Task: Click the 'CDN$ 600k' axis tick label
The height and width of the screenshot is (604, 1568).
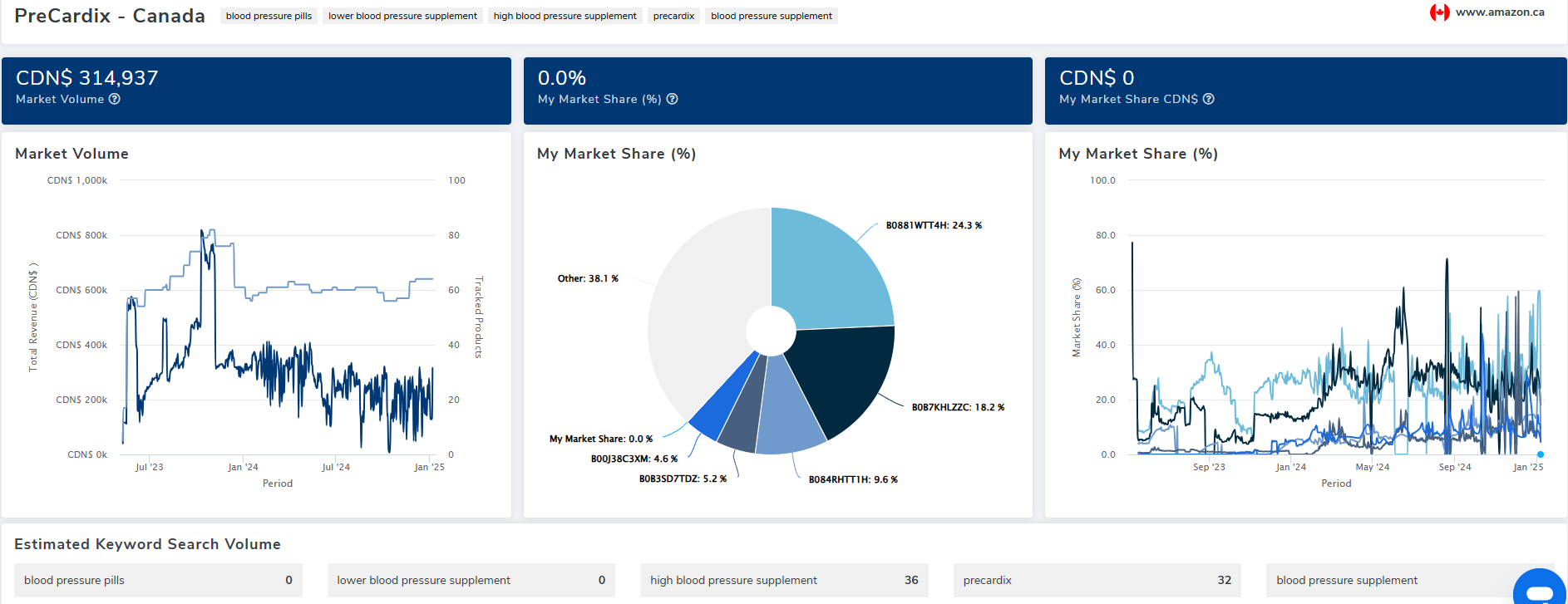Action: pos(81,290)
